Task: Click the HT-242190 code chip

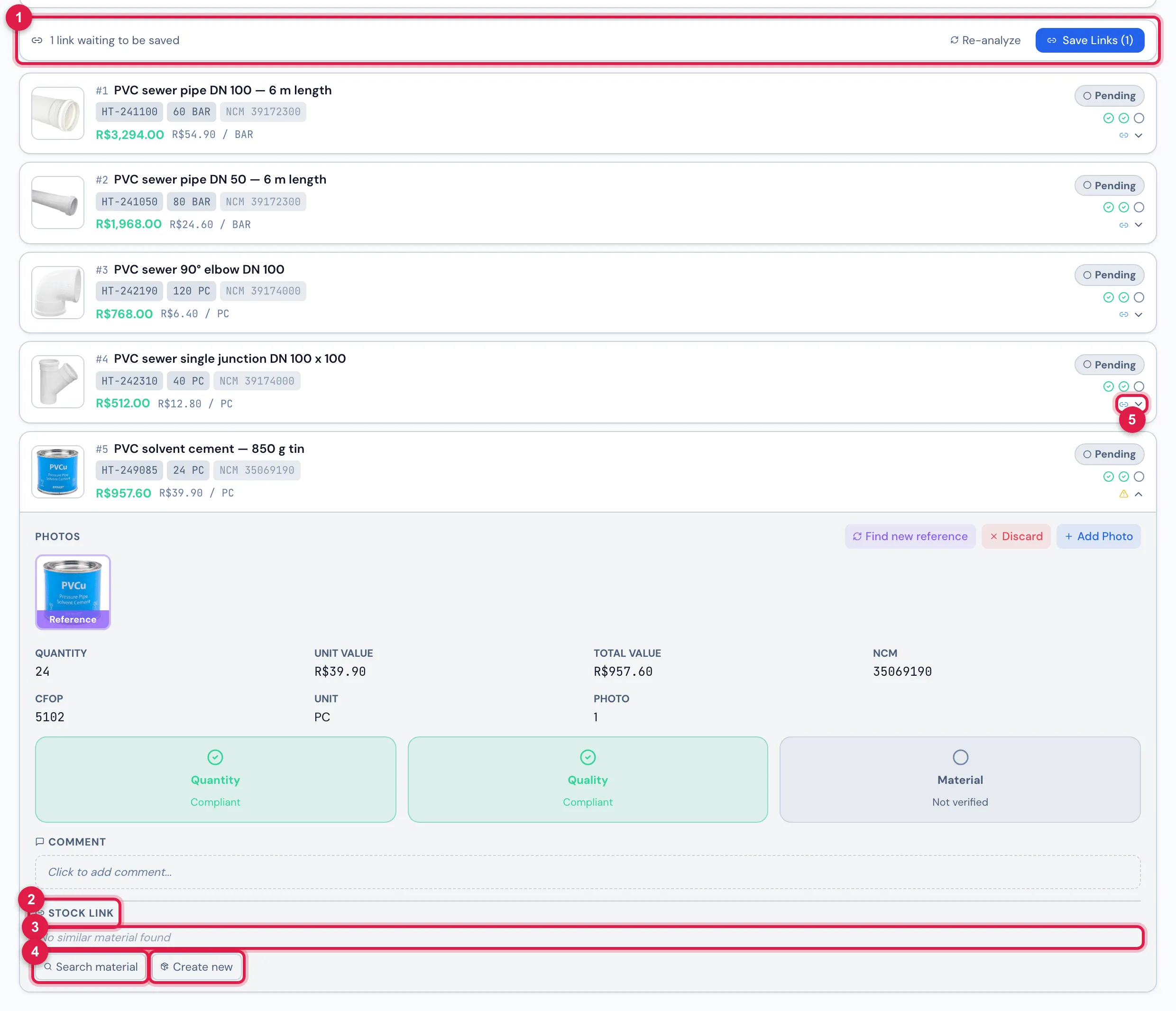Action: tap(129, 291)
